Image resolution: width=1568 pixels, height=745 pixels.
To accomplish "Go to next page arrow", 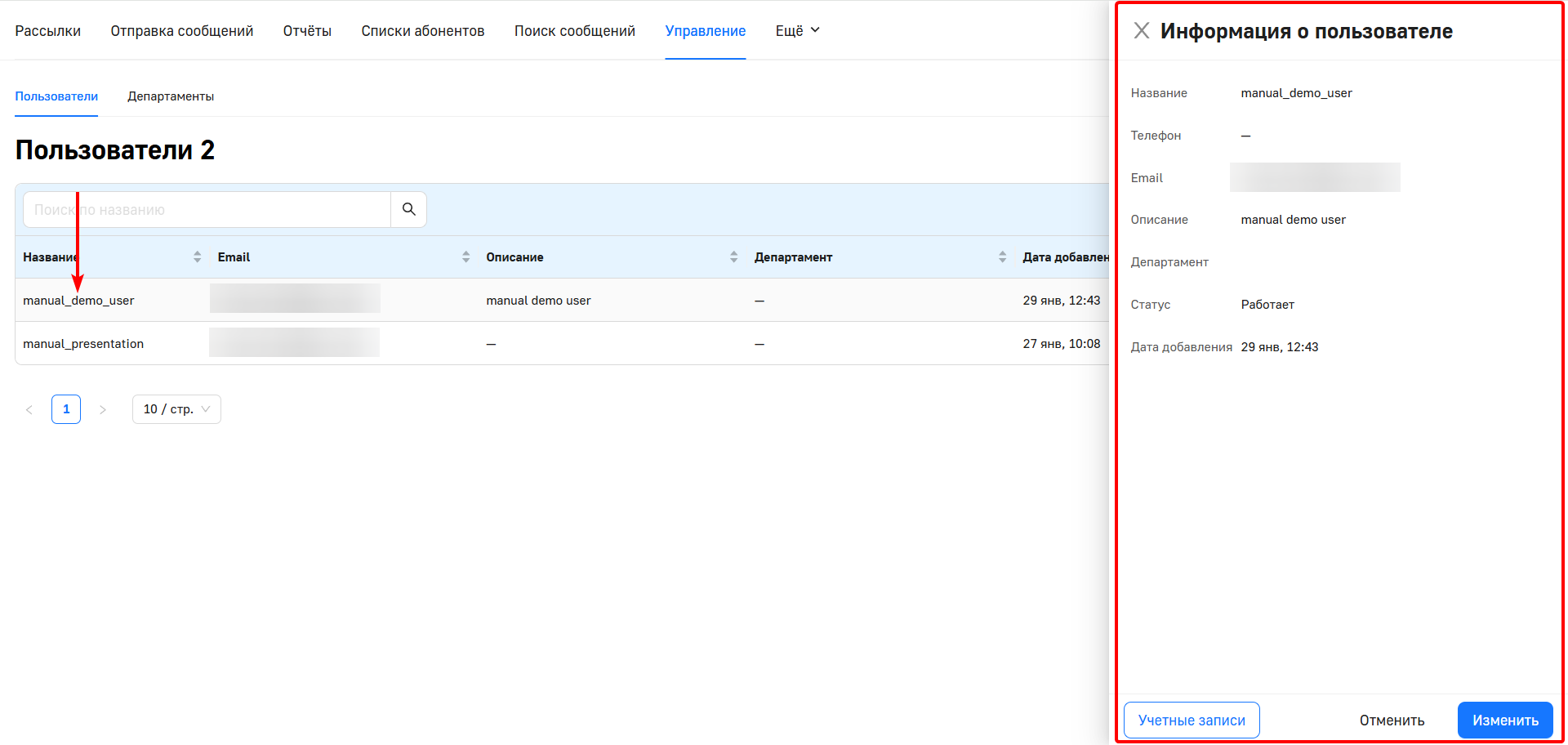I will click(x=103, y=409).
